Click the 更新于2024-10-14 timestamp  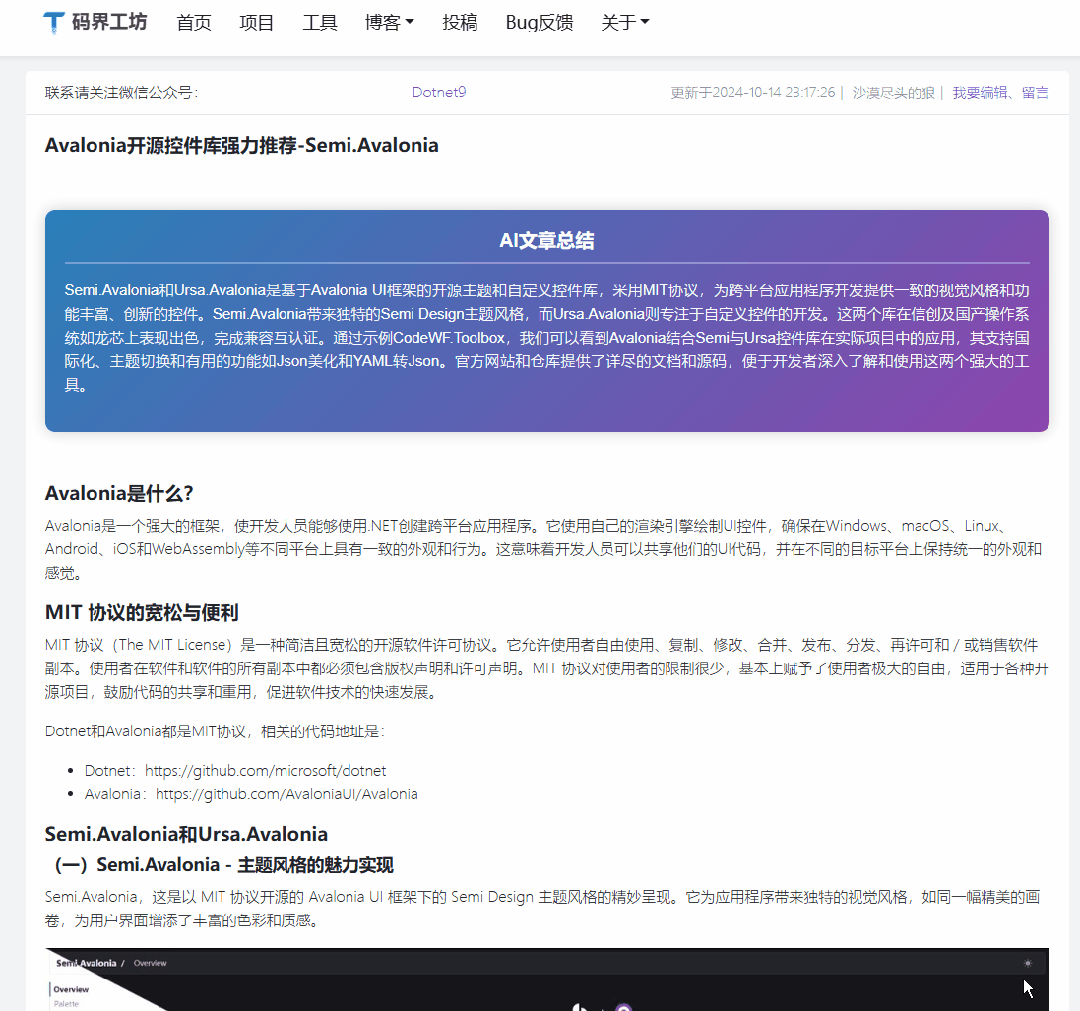pyautogui.click(x=753, y=93)
